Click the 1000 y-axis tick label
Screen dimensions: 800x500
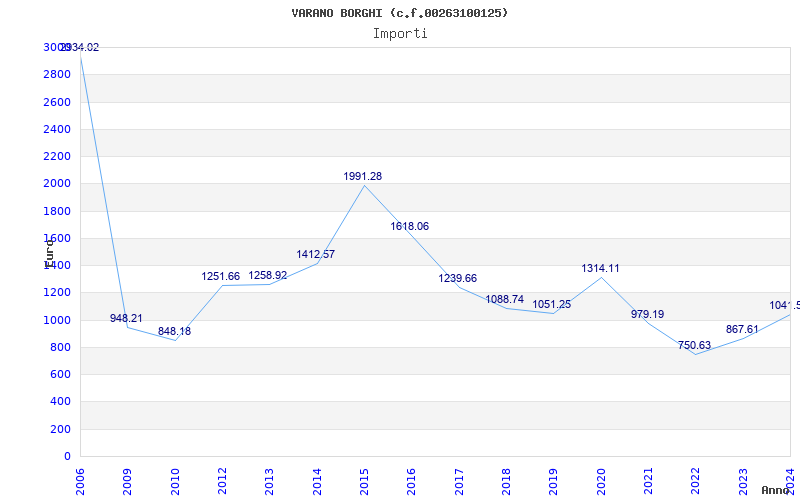(x=57, y=320)
